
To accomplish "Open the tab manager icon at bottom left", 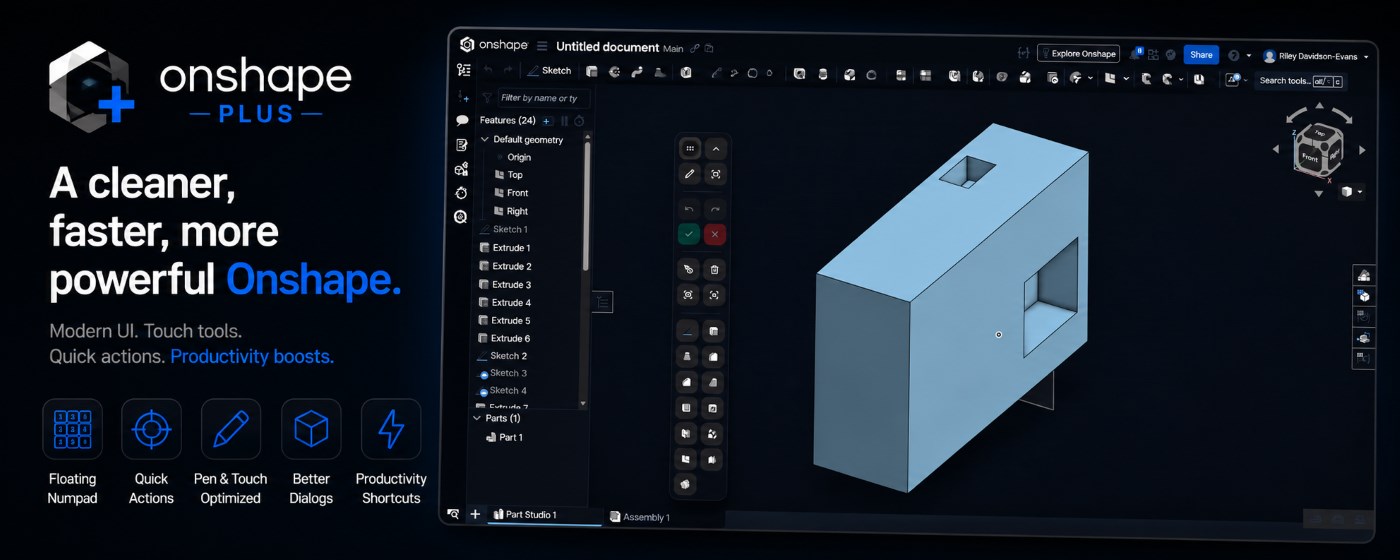I will 453,513.
